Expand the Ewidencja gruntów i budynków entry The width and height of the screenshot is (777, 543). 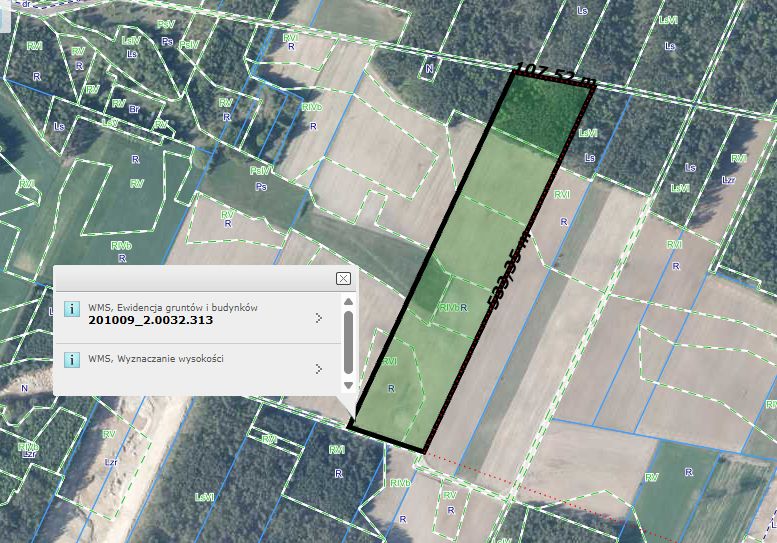pos(319,318)
